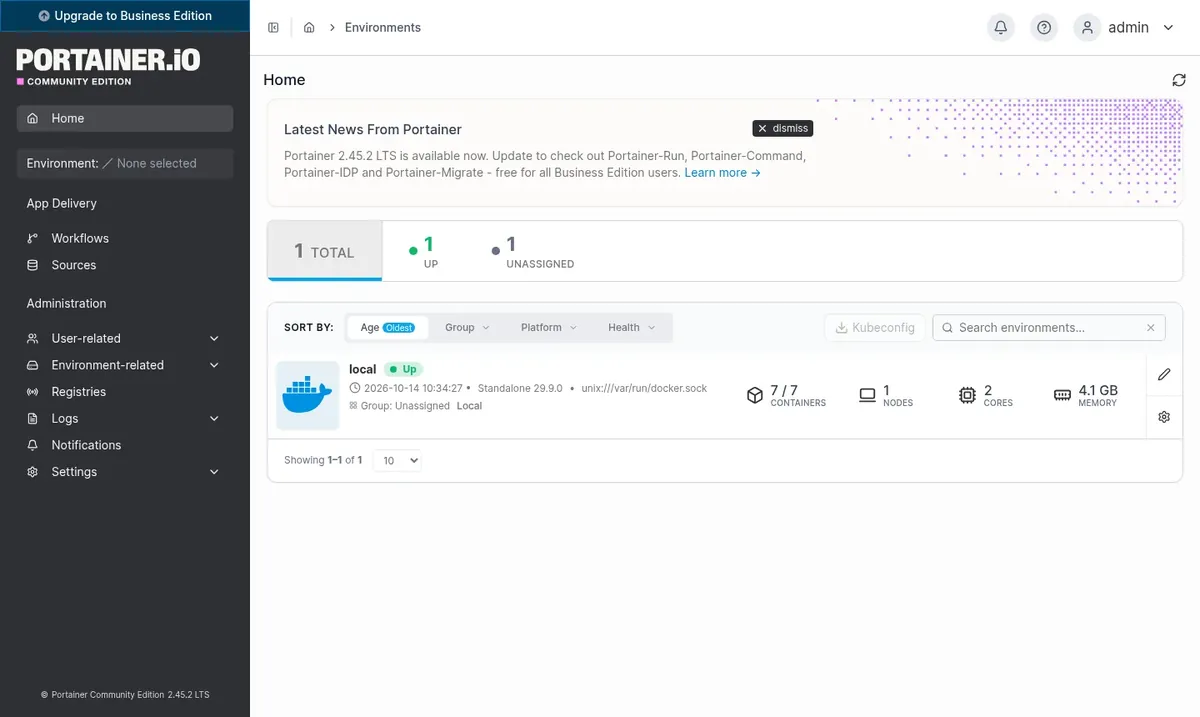Image resolution: width=1200 pixels, height=717 pixels.
Task: Click the Group: Unassigned label
Action: coord(405,406)
